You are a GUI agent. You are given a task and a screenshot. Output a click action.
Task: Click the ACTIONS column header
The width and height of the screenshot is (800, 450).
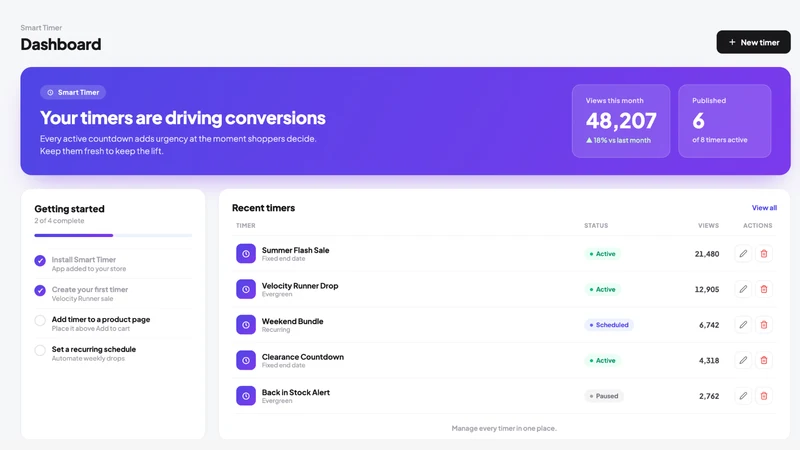coord(757,226)
